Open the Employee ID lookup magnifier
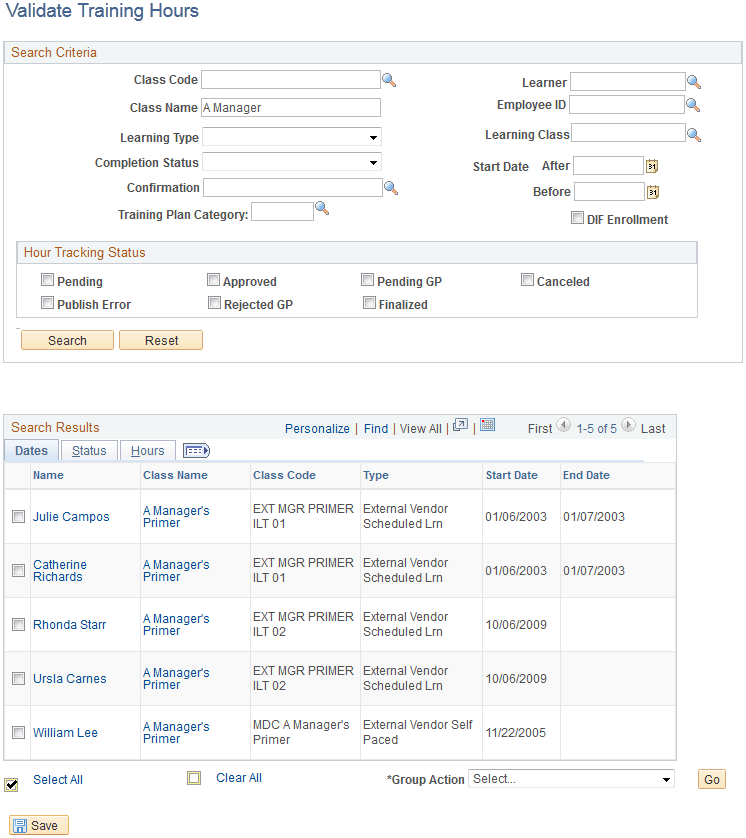The width and height of the screenshot is (746, 838). tap(694, 104)
